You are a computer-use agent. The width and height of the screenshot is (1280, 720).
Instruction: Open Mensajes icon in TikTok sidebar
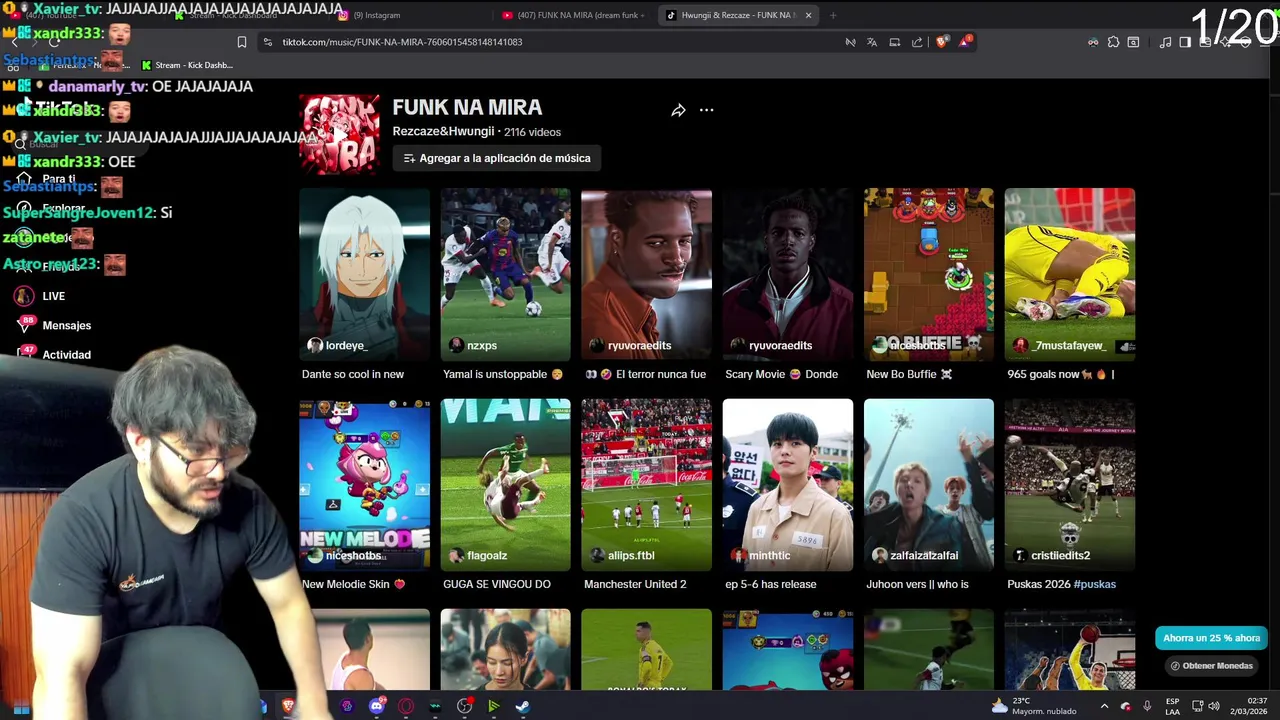(24, 325)
